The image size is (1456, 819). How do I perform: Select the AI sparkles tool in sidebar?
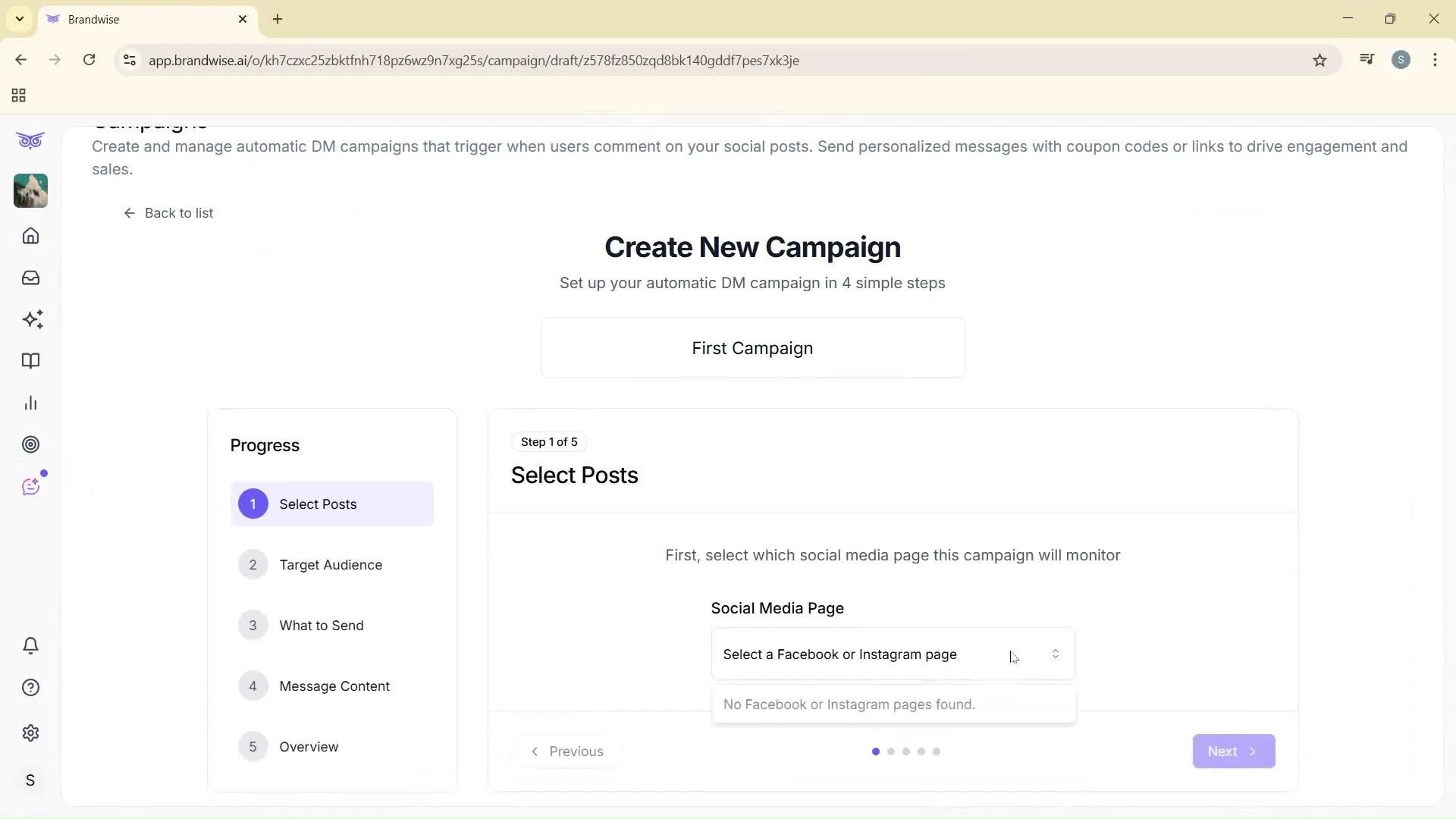pos(30,319)
